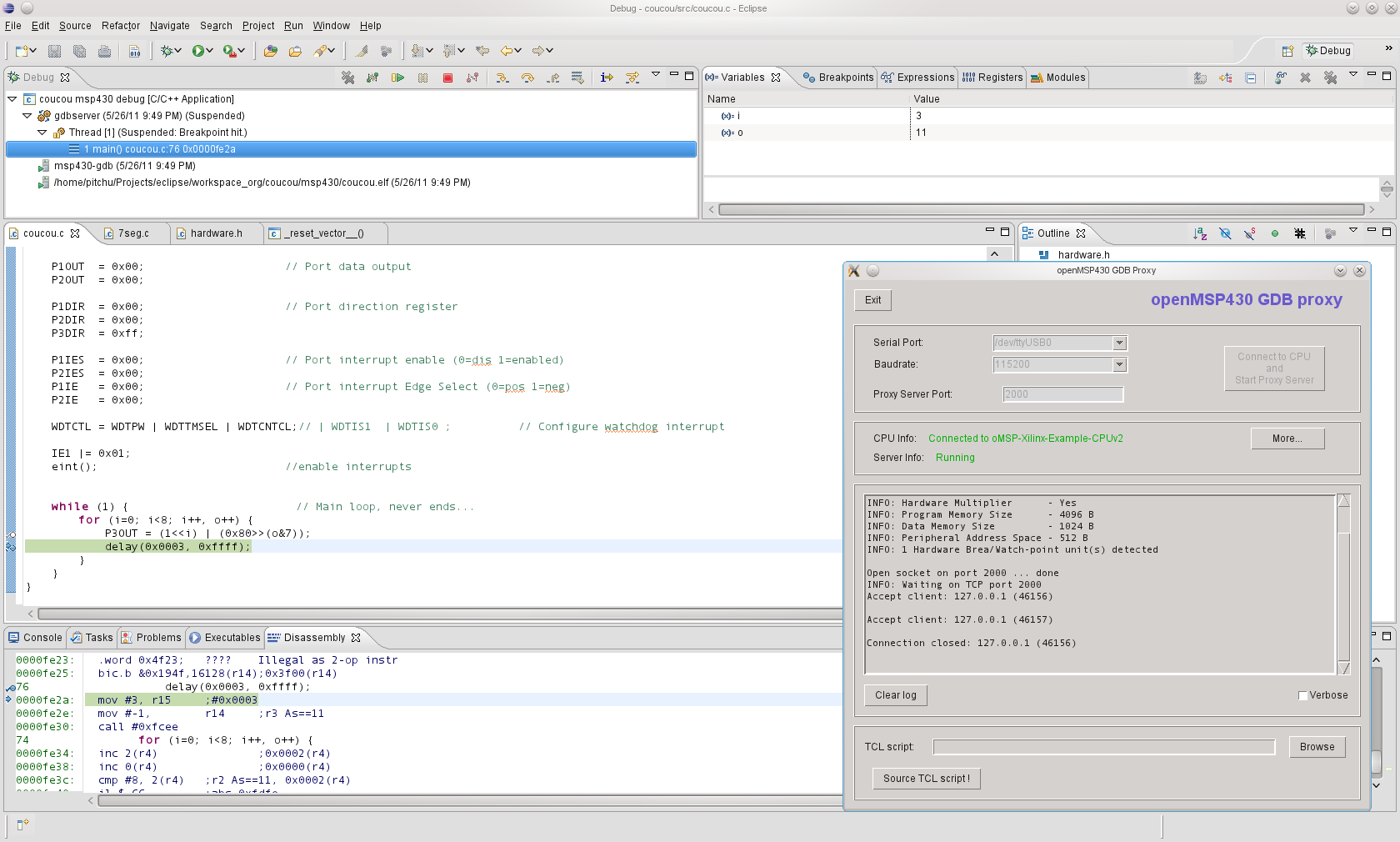Click the TCL script input field
Viewport: 1400px width, 842px height.
[1103, 747]
